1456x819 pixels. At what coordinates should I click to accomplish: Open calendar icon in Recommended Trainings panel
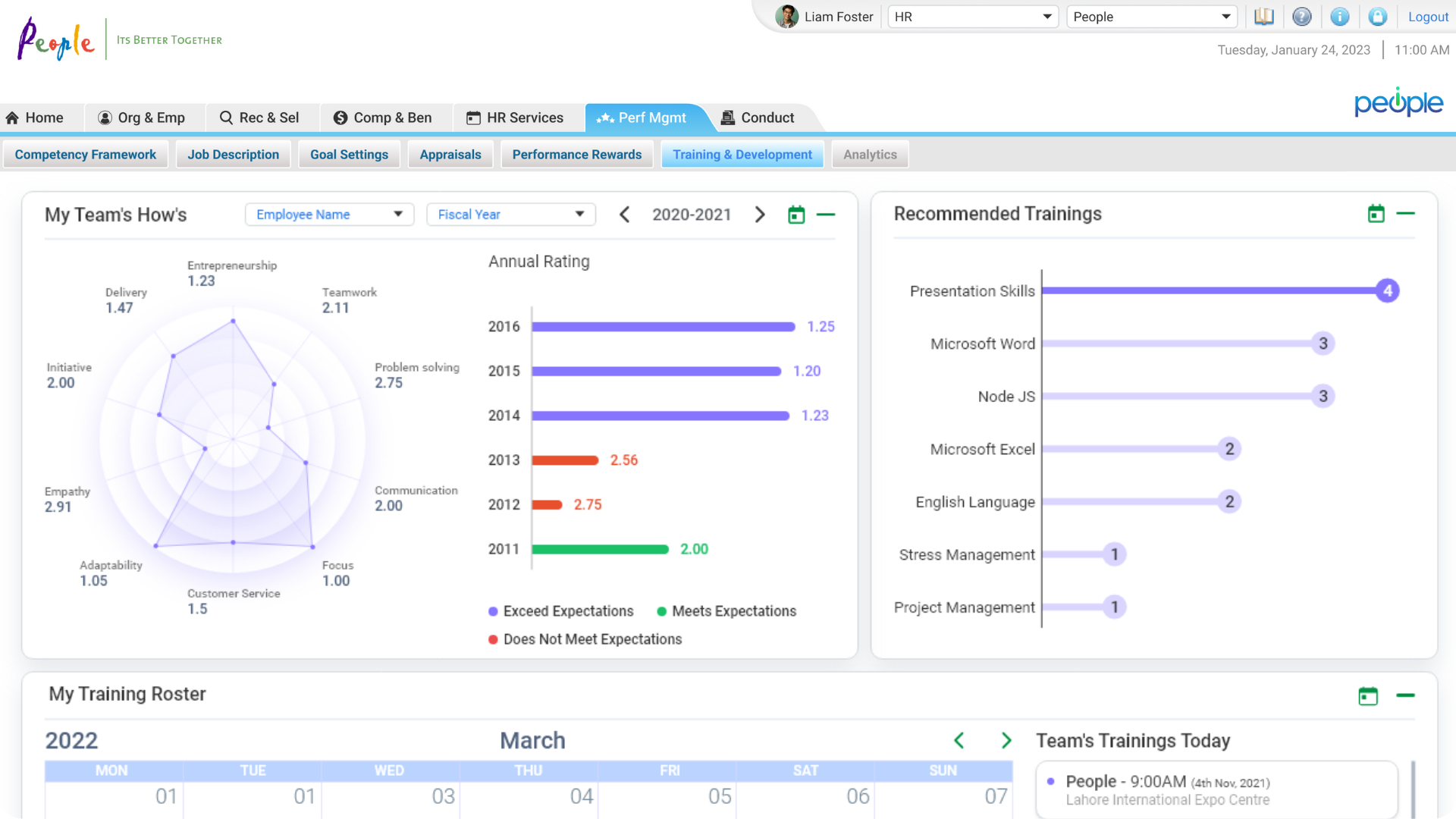pos(1376,215)
